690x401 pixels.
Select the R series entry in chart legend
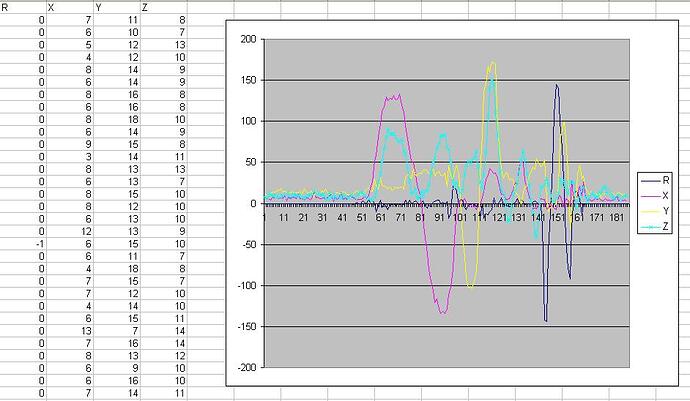(655, 180)
